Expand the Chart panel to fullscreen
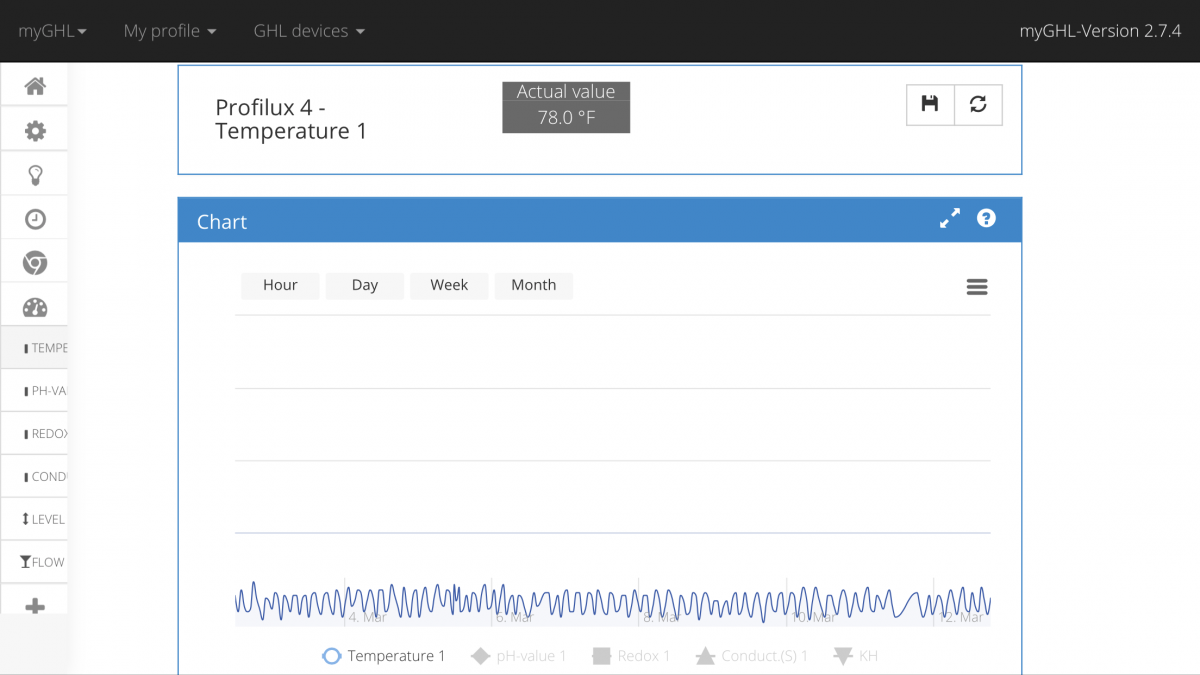This screenshot has height=675, width=1200. pyautogui.click(x=950, y=219)
